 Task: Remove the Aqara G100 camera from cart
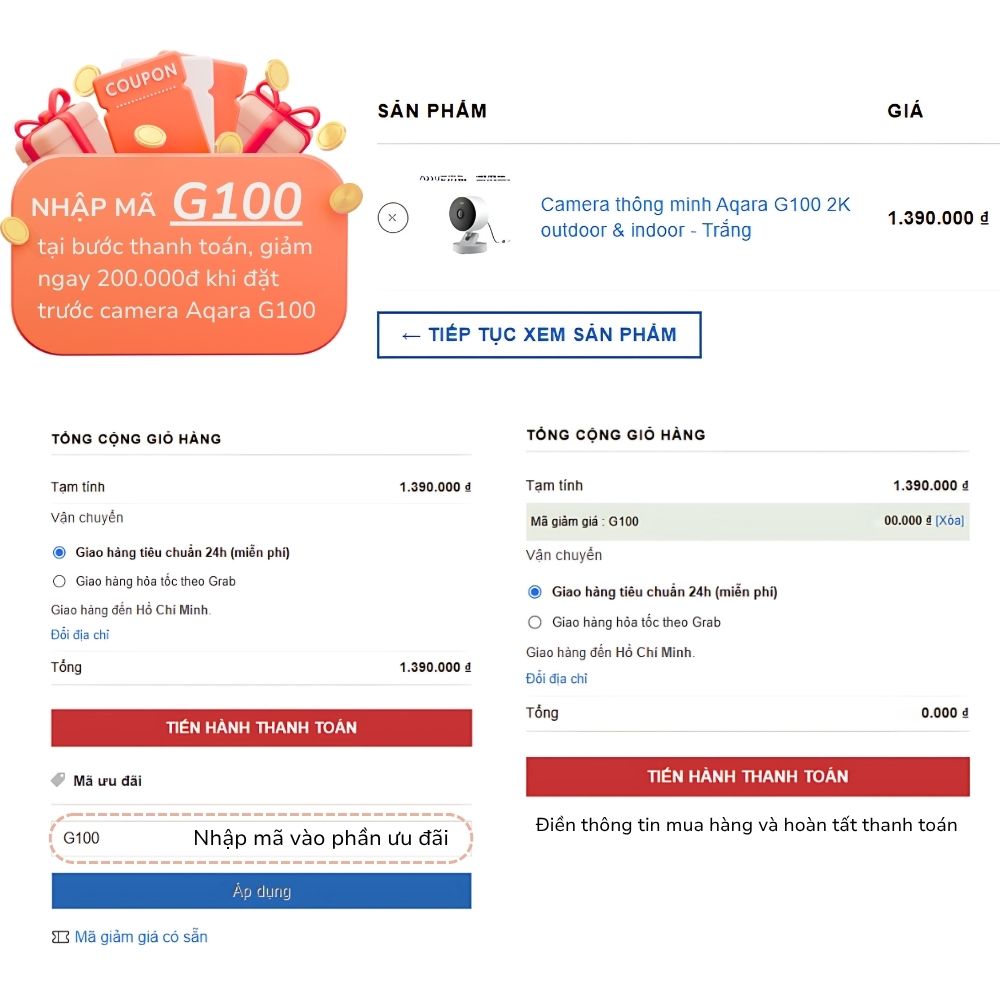(393, 217)
